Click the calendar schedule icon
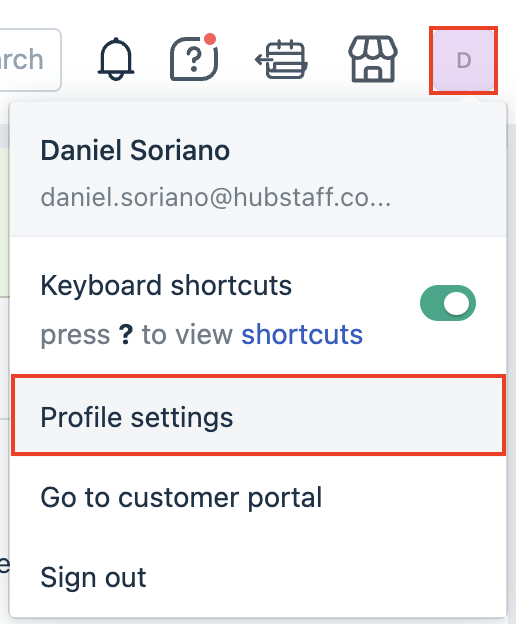This screenshot has width=516, height=624. (x=281, y=59)
